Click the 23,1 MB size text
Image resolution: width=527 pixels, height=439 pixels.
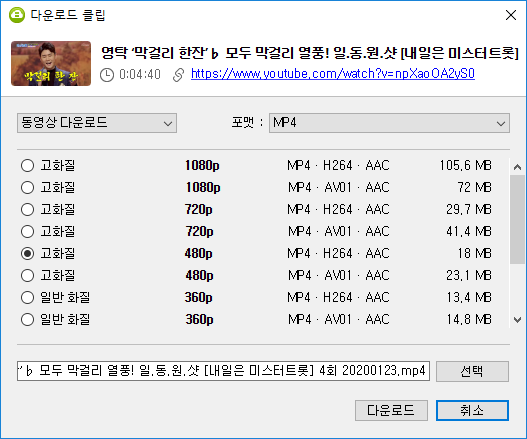[469, 275]
